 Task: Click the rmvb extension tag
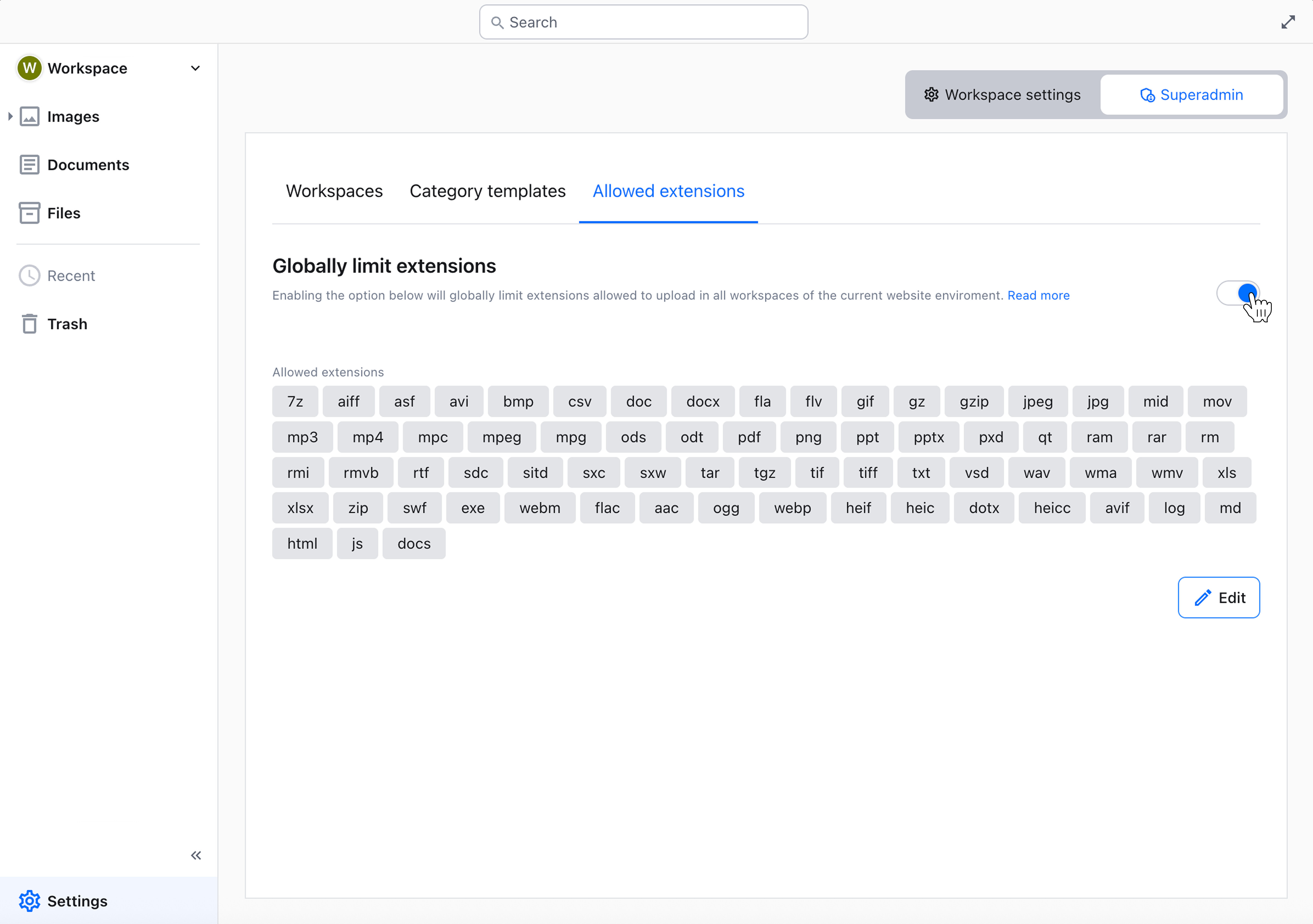click(x=361, y=472)
